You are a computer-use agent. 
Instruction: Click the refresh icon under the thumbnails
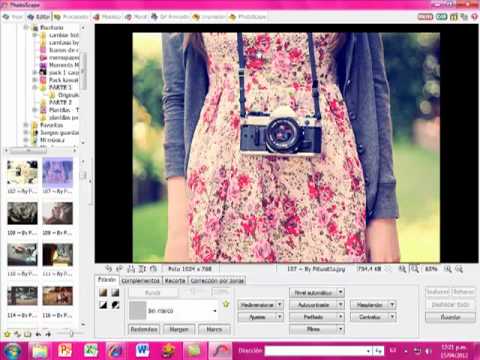17,334
